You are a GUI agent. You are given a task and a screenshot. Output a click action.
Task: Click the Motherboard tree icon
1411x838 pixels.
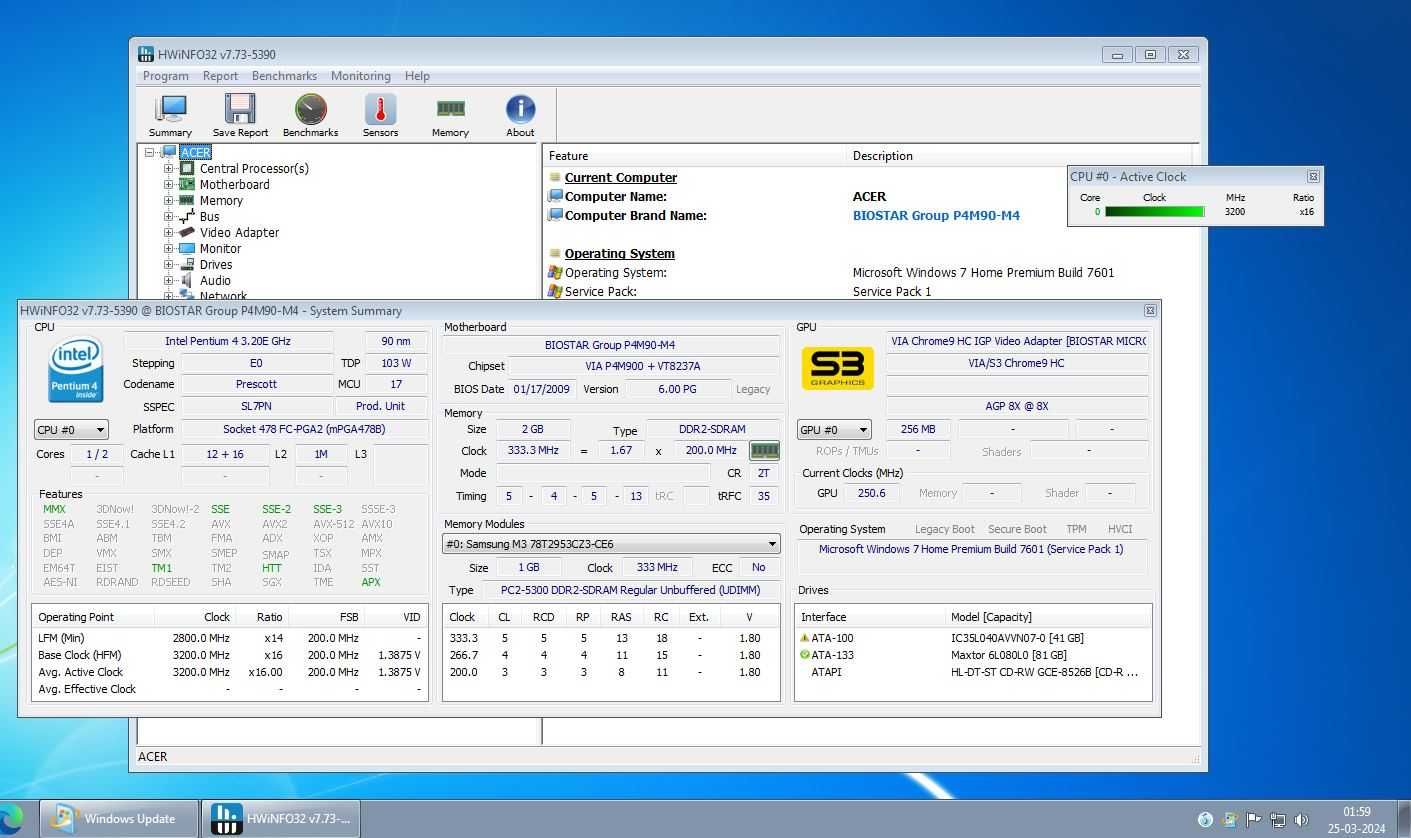point(186,184)
